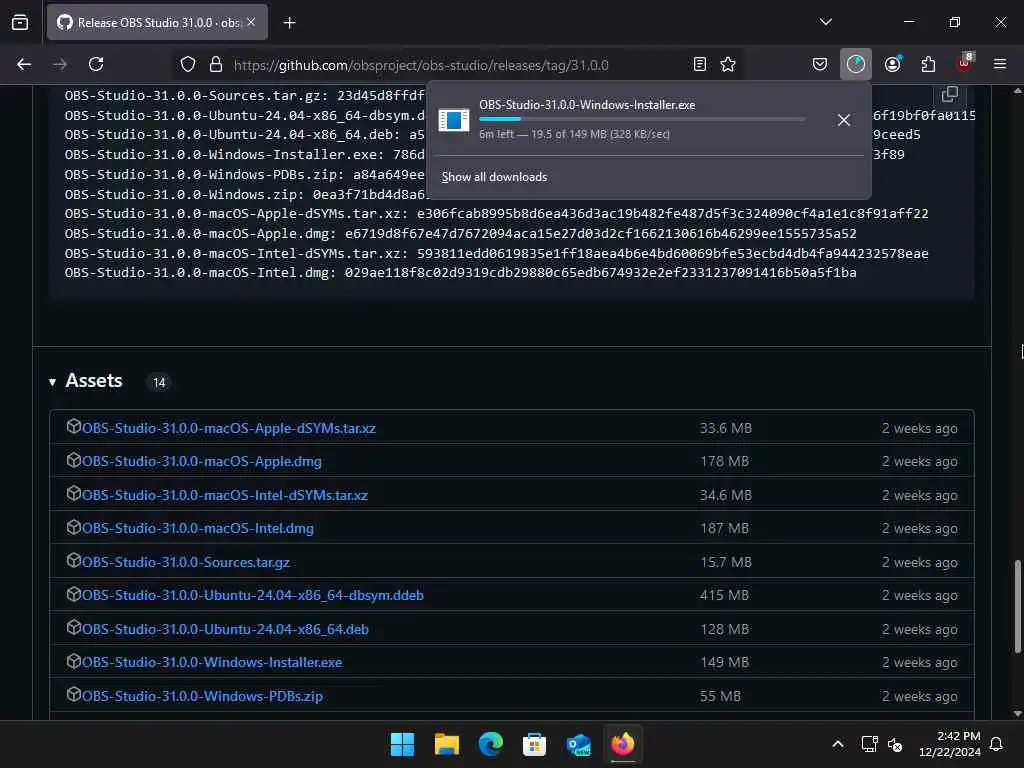Open the network status tray icon
1024x768 pixels.
pyautogui.click(x=869, y=744)
